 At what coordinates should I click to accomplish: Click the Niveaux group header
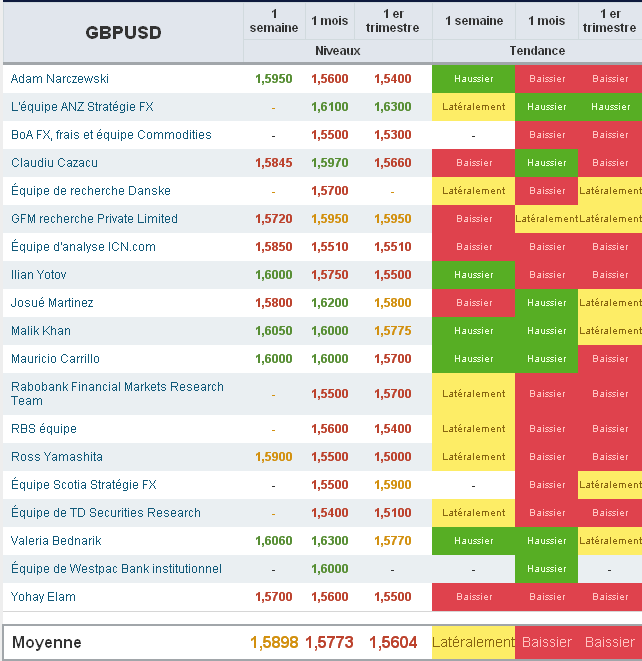[x=338, y=51]
